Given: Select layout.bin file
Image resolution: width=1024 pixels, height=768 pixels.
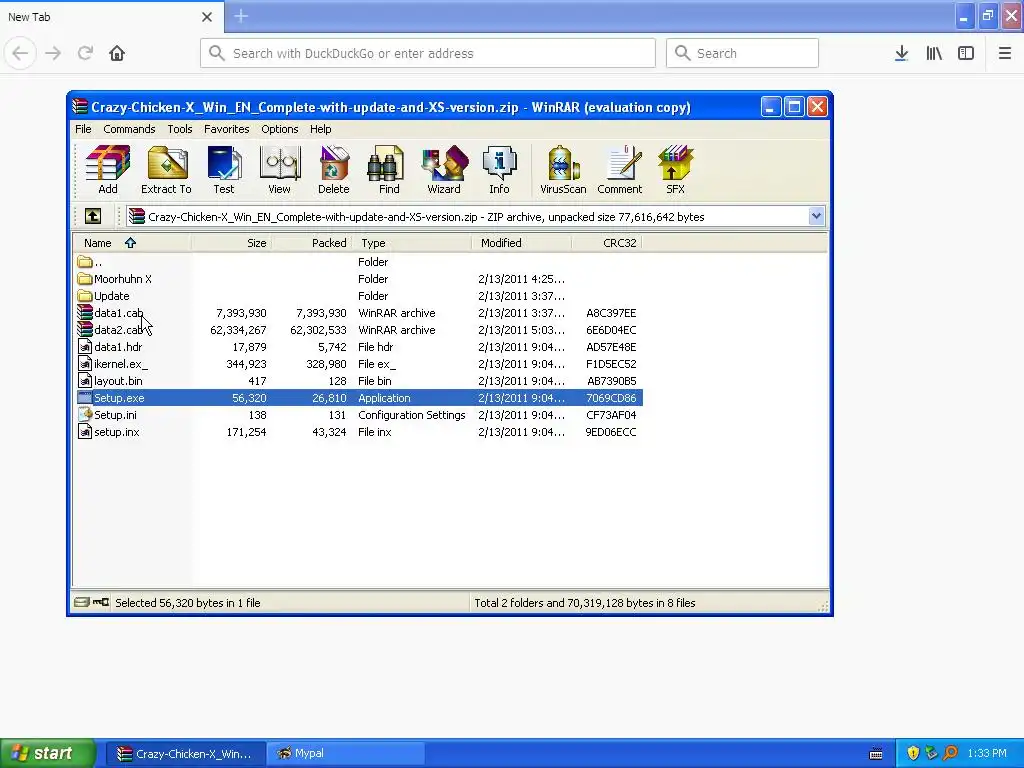Looking at the screenshot, I should tap(358, 381).
